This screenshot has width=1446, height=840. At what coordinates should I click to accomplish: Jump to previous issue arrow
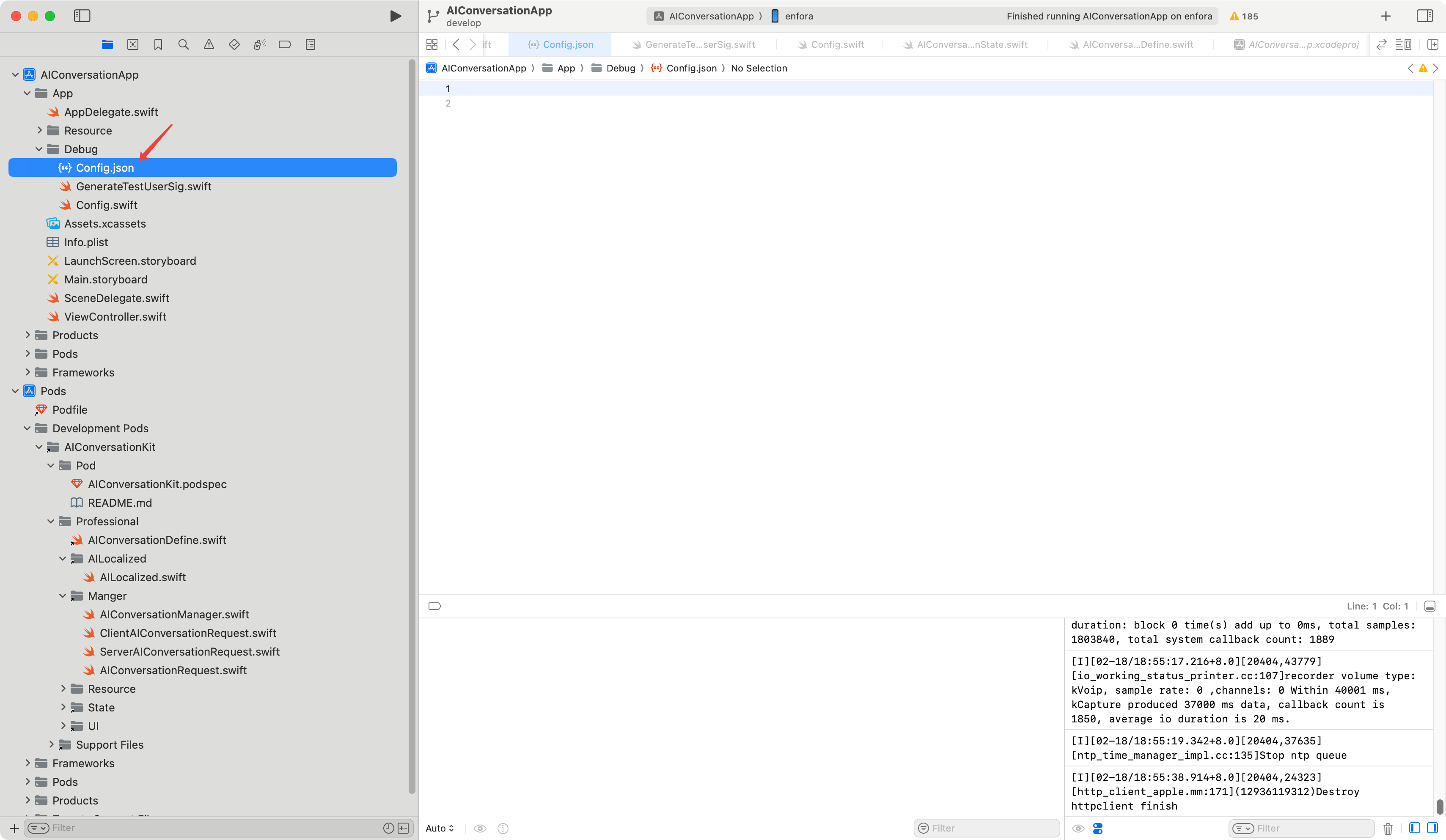click(x=1410, y=68)
